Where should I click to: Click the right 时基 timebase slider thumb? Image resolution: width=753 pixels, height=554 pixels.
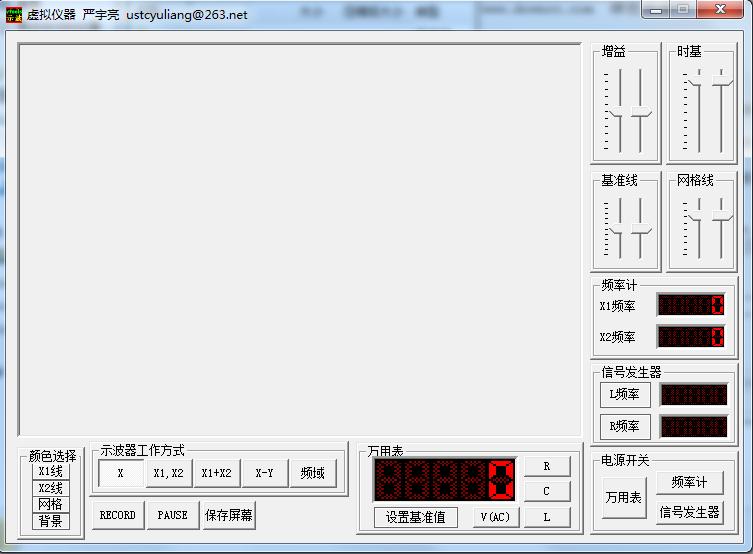coord(722,81)
